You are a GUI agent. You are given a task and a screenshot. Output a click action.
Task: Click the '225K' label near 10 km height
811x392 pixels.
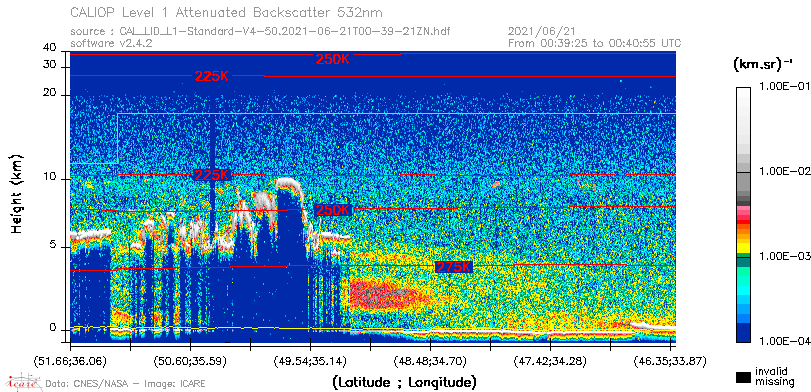pos(212,175)
